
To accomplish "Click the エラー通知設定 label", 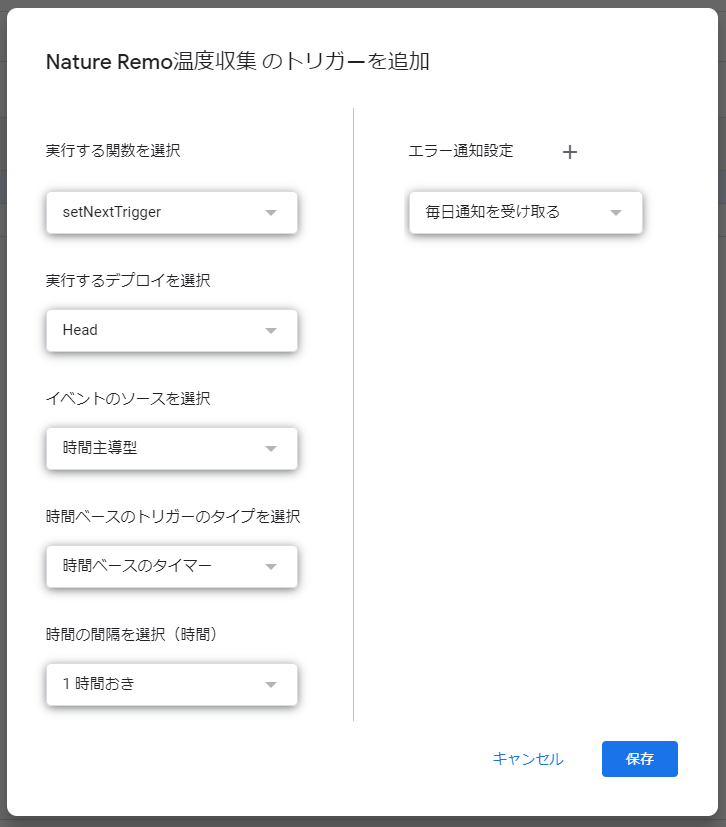I will pyautogui.click(x=461, y=150).
